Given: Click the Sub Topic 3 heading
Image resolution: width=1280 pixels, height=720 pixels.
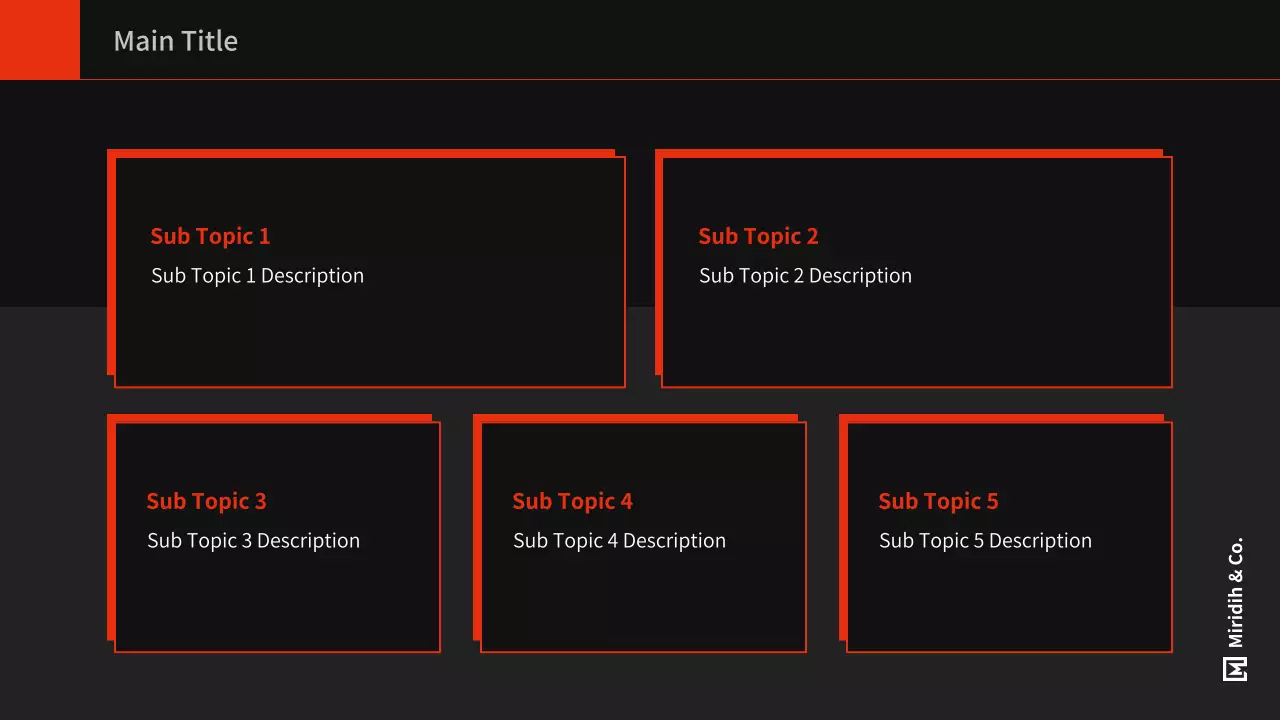Looking at the screenshot, I should click(206, 501).
